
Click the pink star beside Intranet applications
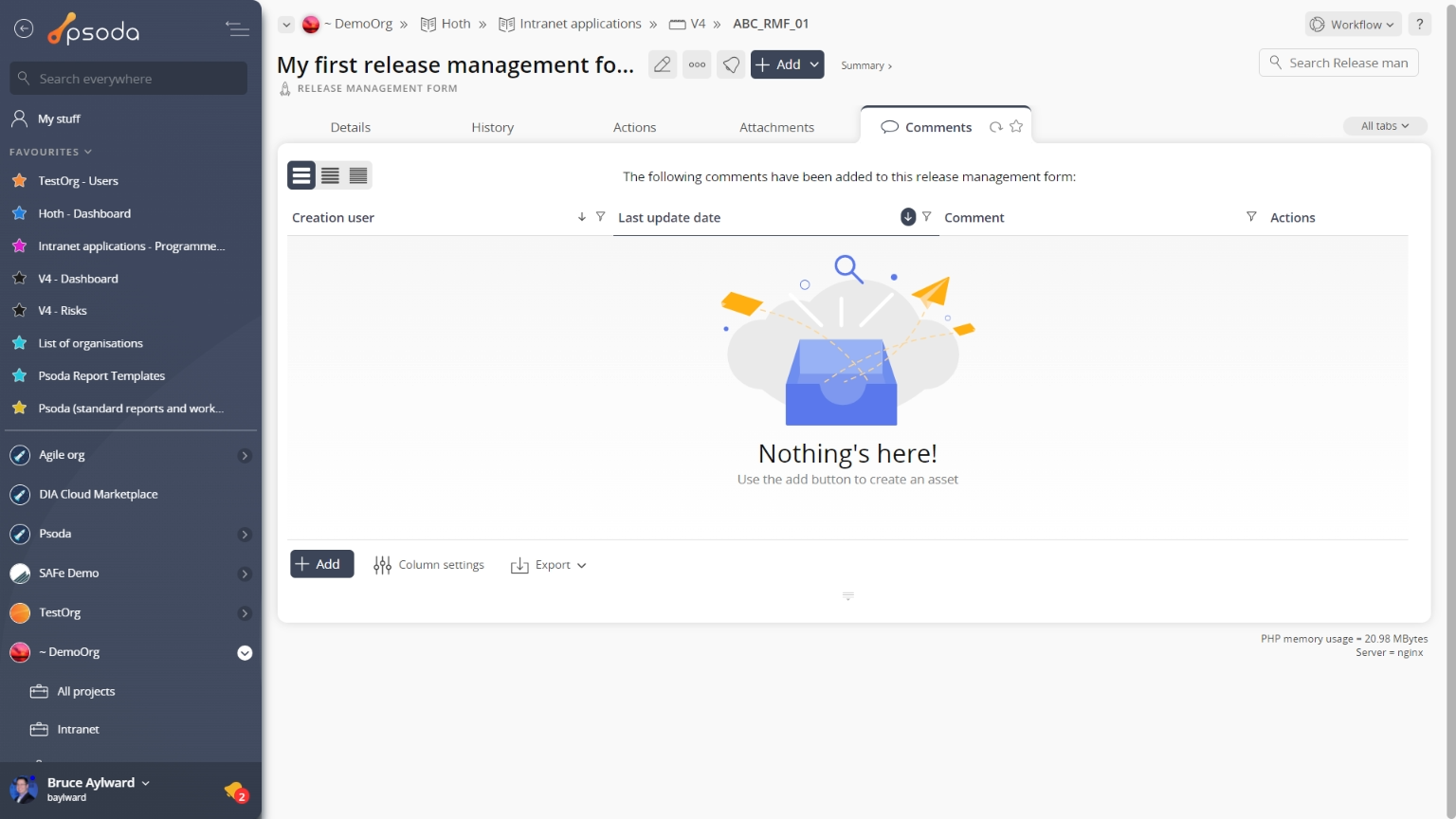(x=19, y=246)
